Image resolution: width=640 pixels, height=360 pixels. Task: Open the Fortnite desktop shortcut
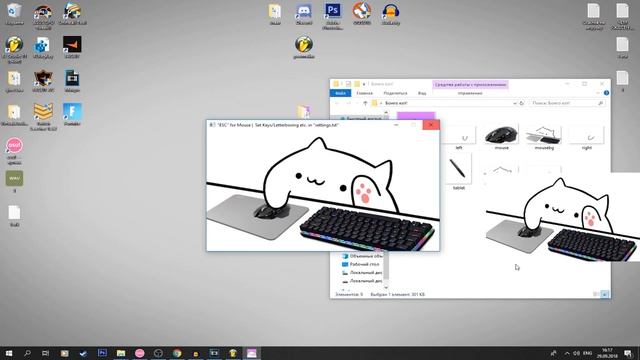point(72,114)
